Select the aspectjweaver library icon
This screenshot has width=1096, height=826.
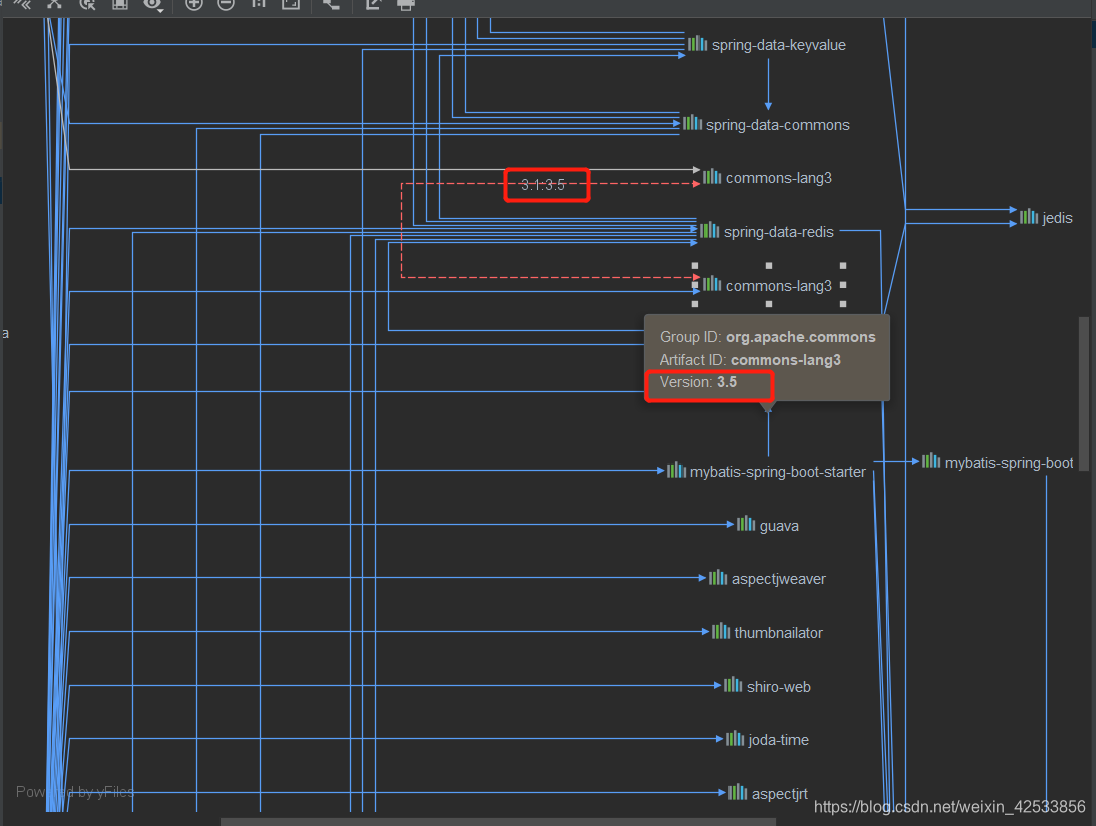pos(718,577)
